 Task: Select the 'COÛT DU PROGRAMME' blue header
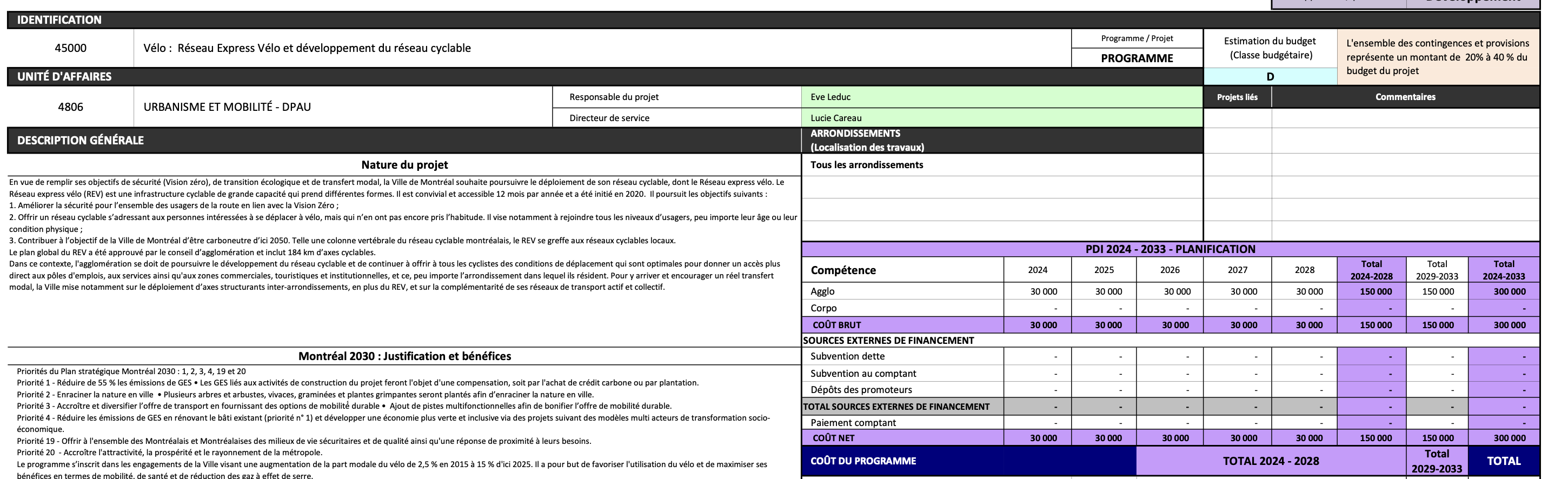tap(969, 461)
